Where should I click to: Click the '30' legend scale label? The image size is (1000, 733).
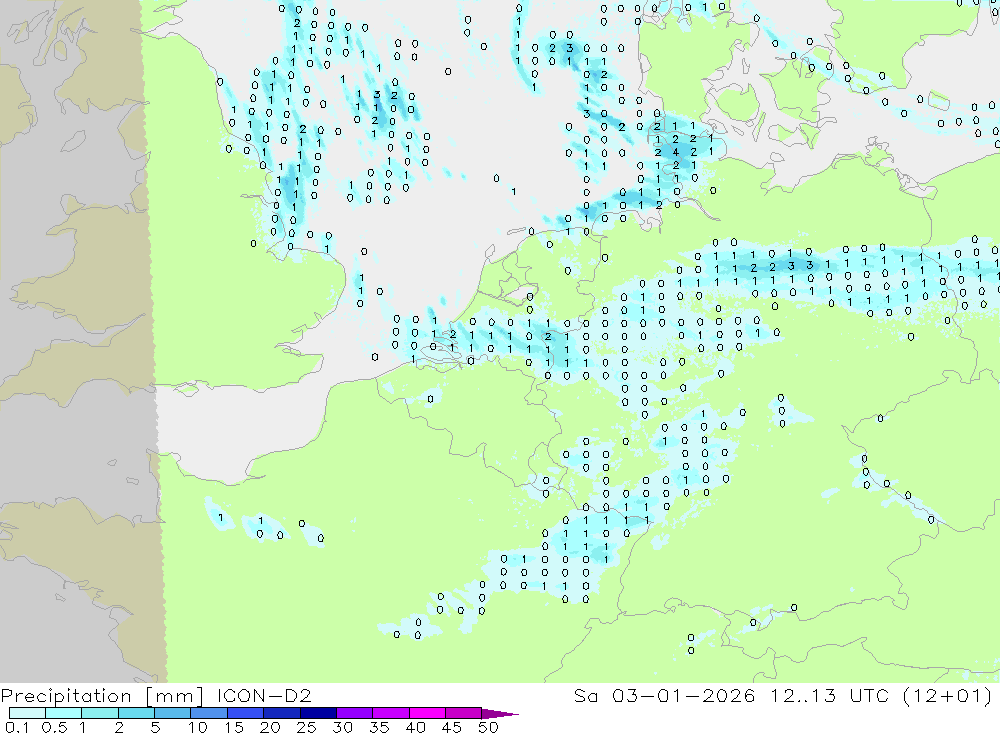click(342, 727)
